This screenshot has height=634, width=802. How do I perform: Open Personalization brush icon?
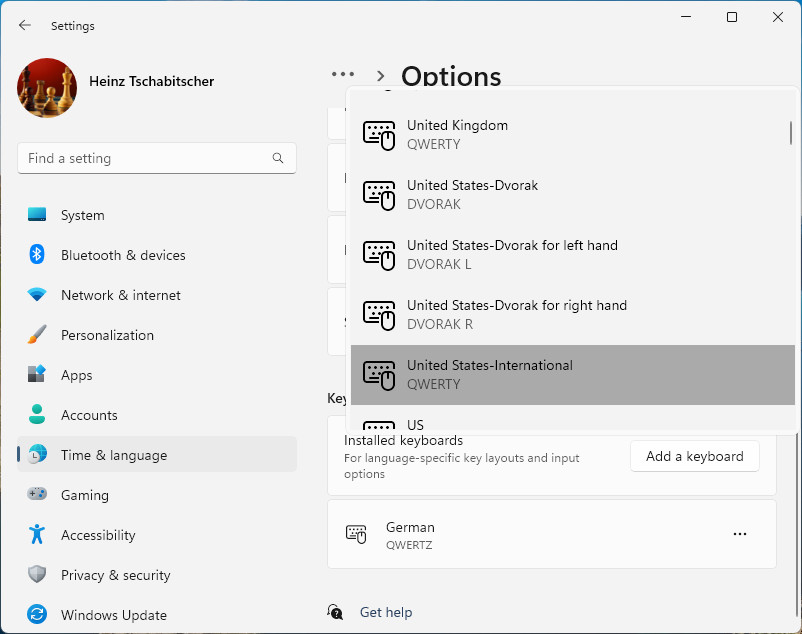37,334
